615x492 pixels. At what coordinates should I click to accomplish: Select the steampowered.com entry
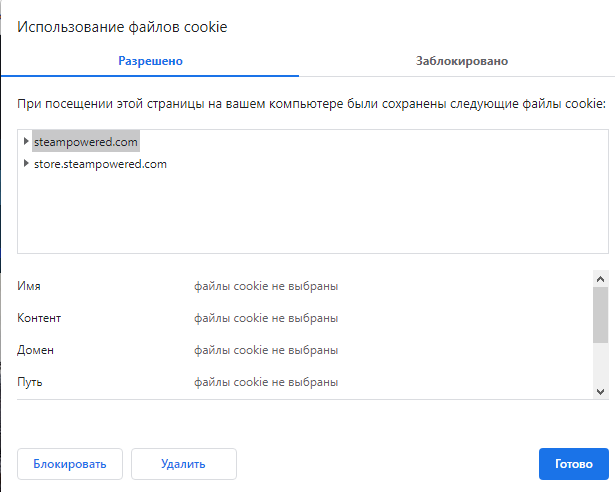[86, 142]
